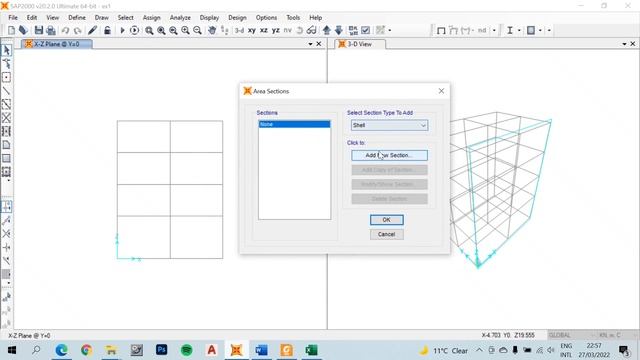This screenshot has width=640, height=360.
Task: Switch to the 3-D View tab
Action: tap(360, 44)
